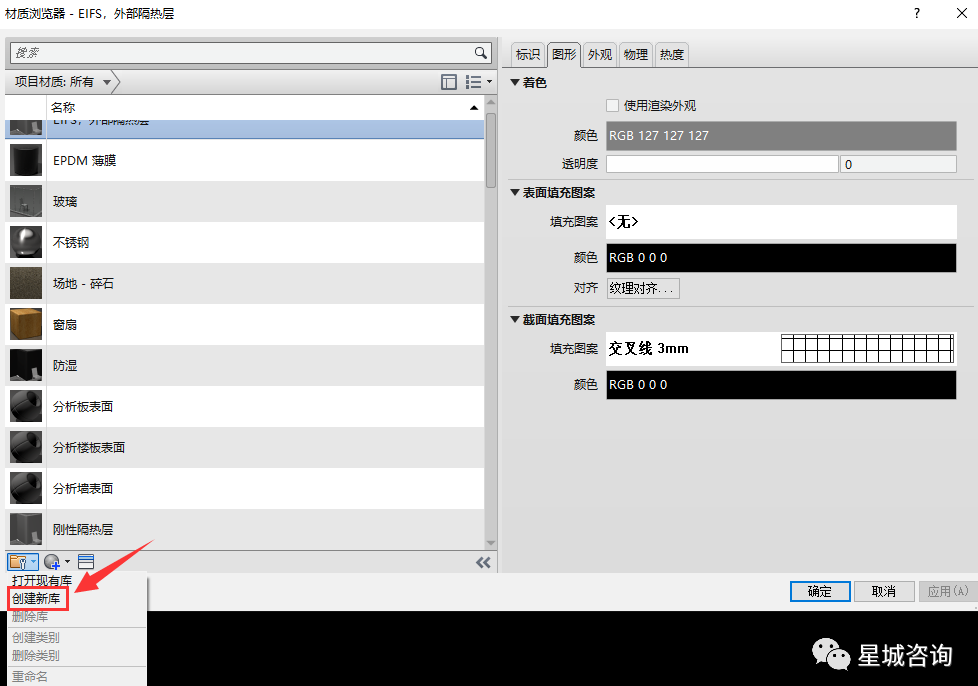Click the gray RGB 127 127 127 color swatch
Viewport: 978px width, 686px height.
781,136
